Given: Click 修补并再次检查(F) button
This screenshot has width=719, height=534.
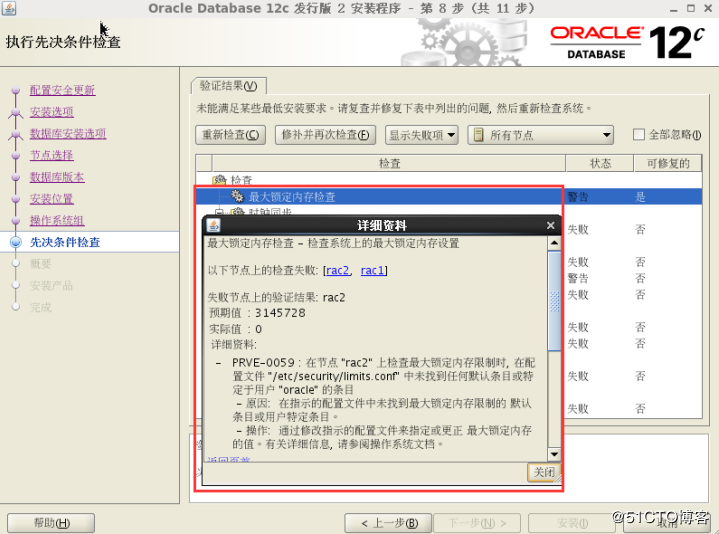Looking at the screenshot, I should pos(325,135).
